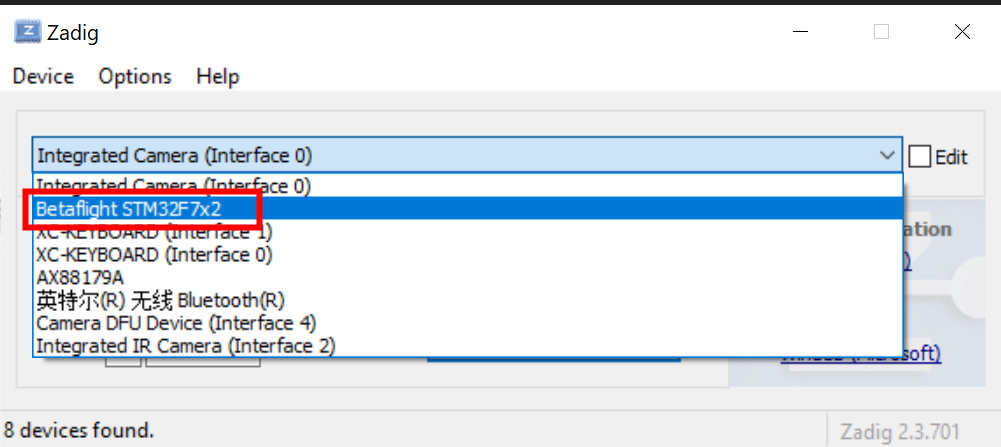The width and height of the screenshot is (1001, 447).
Task: Click the maximize window button
Action: click(882, 31)
